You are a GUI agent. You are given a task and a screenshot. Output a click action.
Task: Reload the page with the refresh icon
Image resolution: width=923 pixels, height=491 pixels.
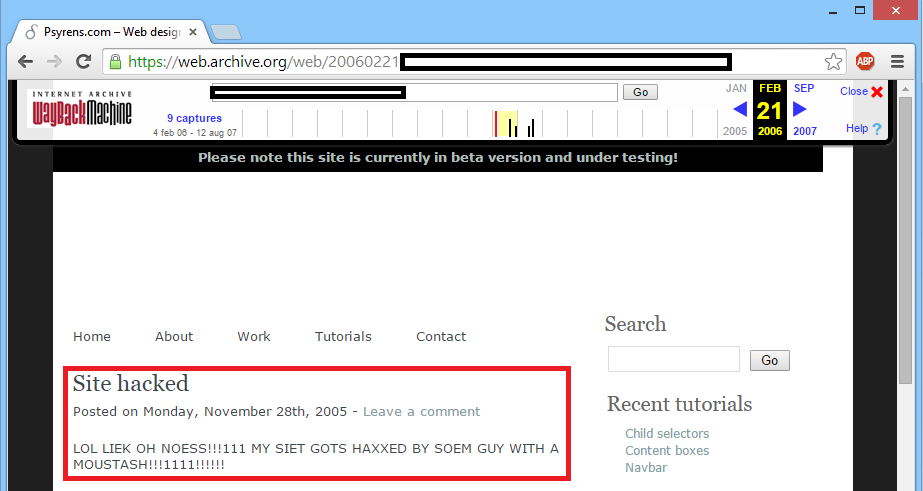tap(84, 61)
